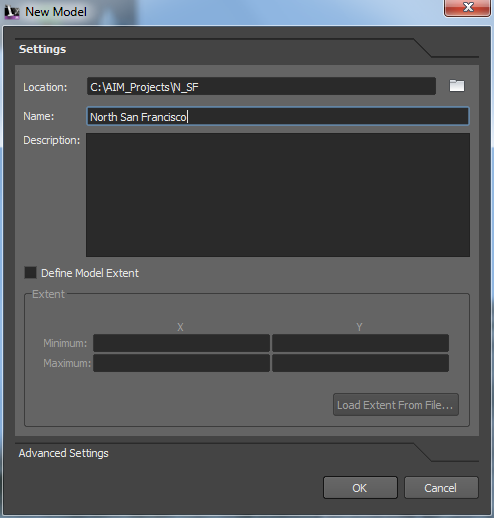Click the Description: label

52,140
